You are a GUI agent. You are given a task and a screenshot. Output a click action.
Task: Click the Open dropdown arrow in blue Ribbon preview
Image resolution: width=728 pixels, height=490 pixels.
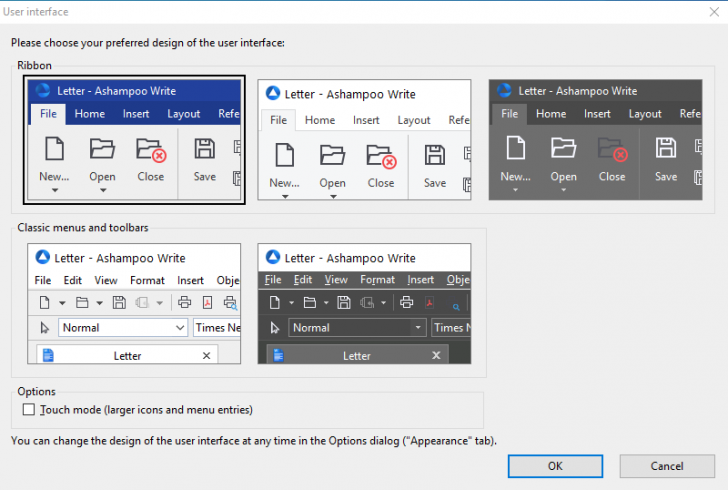[x=102, y=190]
